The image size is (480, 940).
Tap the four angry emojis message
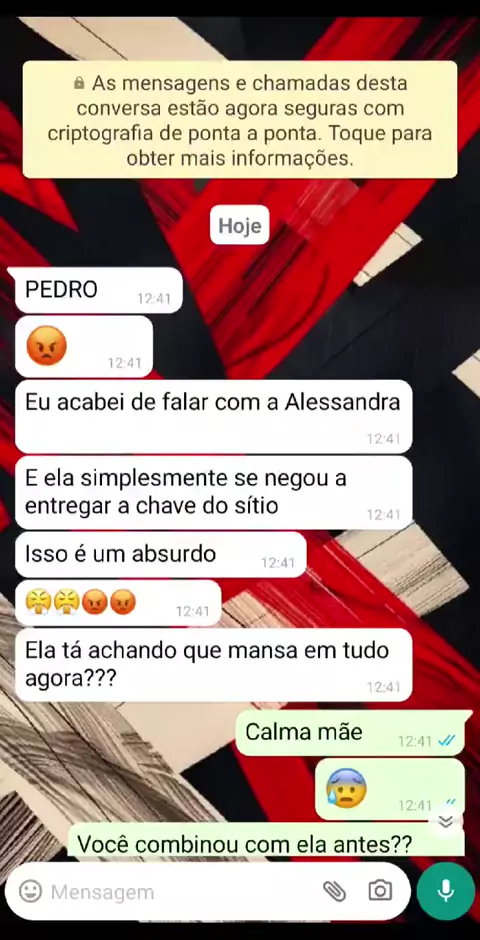tap(118, 602)
